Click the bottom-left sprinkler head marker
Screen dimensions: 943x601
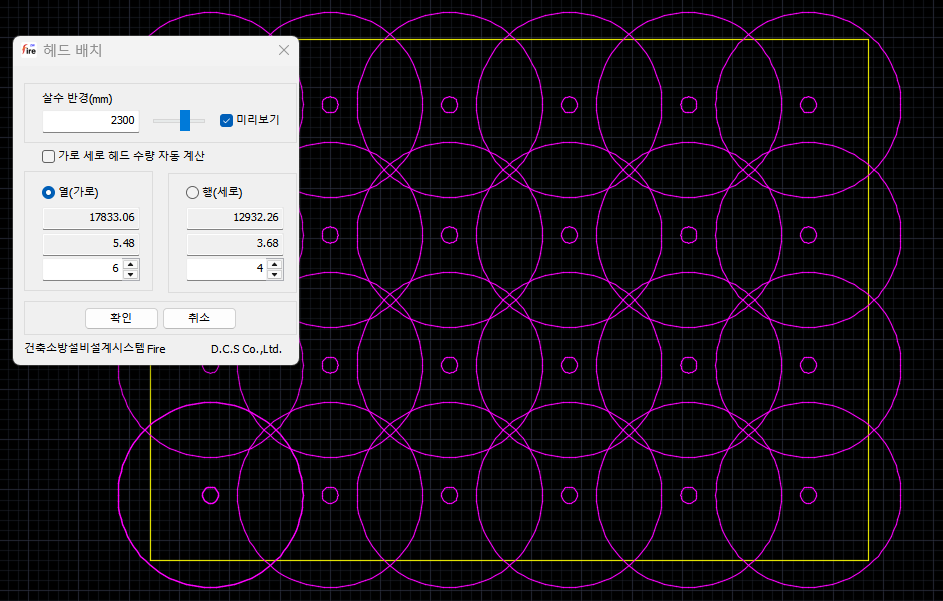(210, 495)
